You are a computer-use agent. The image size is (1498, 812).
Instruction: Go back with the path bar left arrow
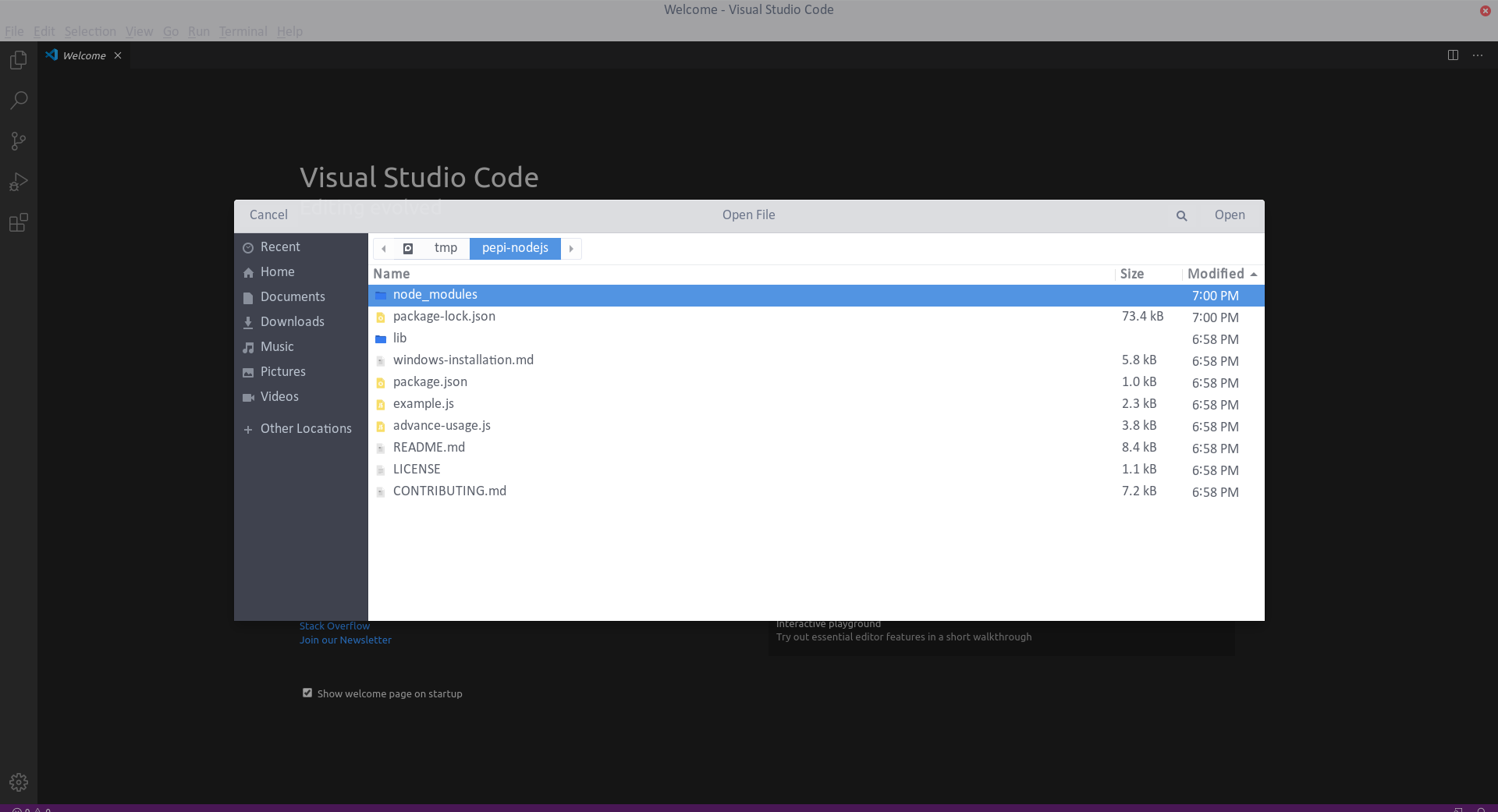point(384,248)
